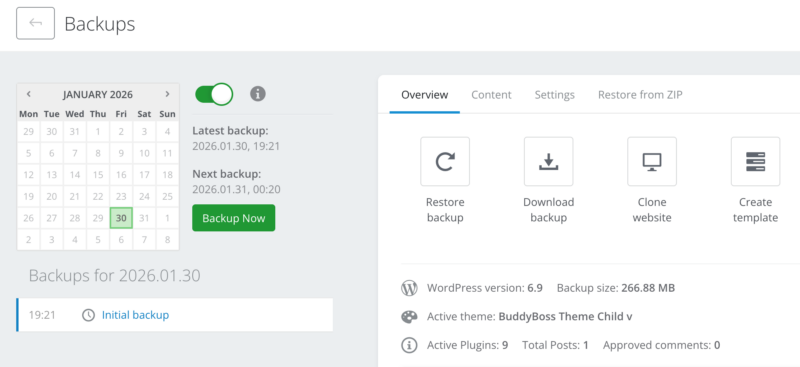The width and height of the screenshot is (800, 367).
Task: Click the Create template icon
Action: coord(755,161)
